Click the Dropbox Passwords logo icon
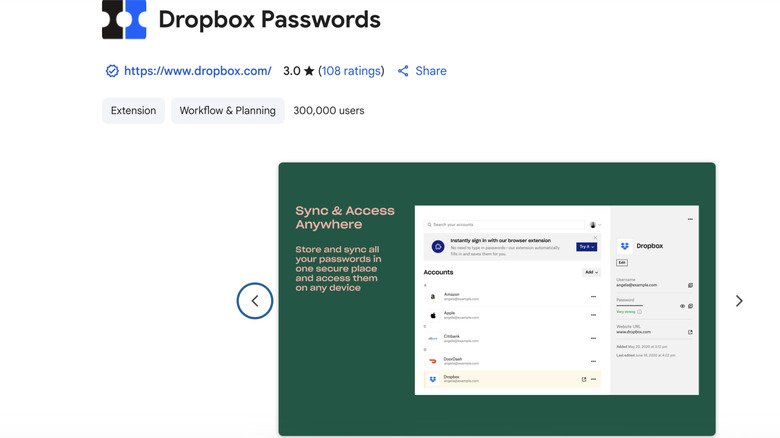 click(124, 19)
